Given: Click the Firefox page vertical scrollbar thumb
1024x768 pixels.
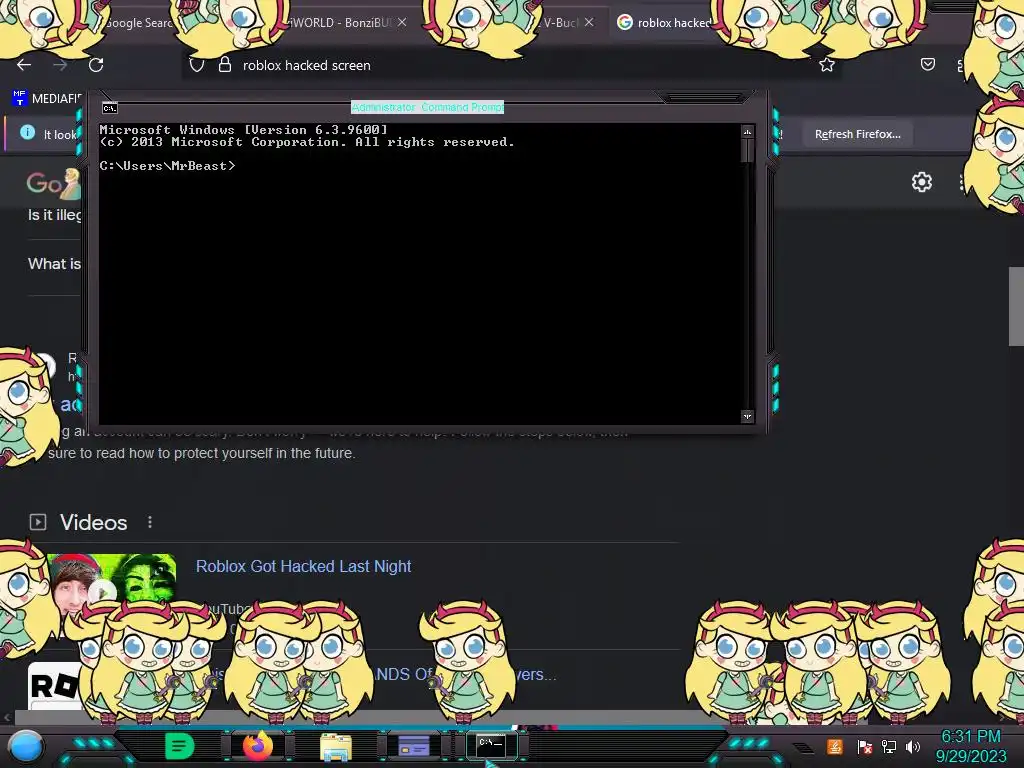Looking at the screenshot, I should [1016, 307].
